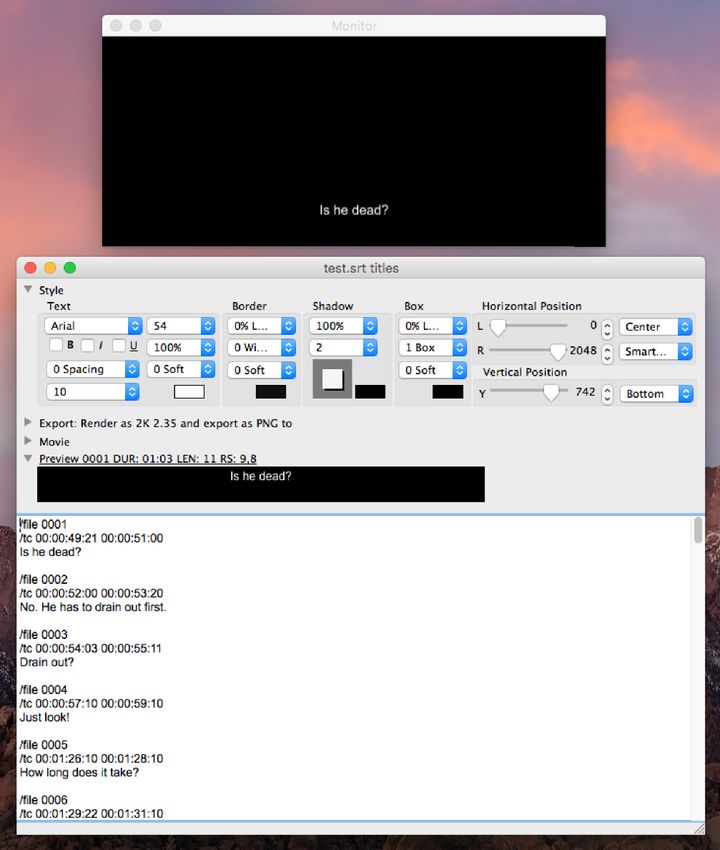This screenshot has height=850, width=720.
Task: Open the Border 0 Soft dropdown
Action: (261, 370)
